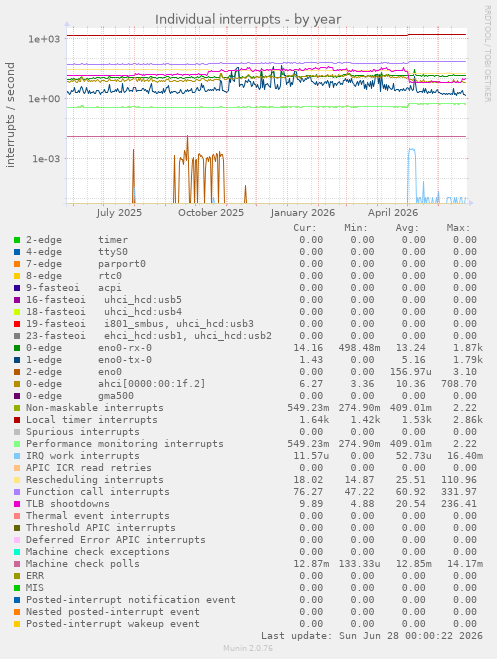This screenshot has height=659, width=497.
Task: Click the swatch beside eno0-rx-0
Action: tap(17, 348)
